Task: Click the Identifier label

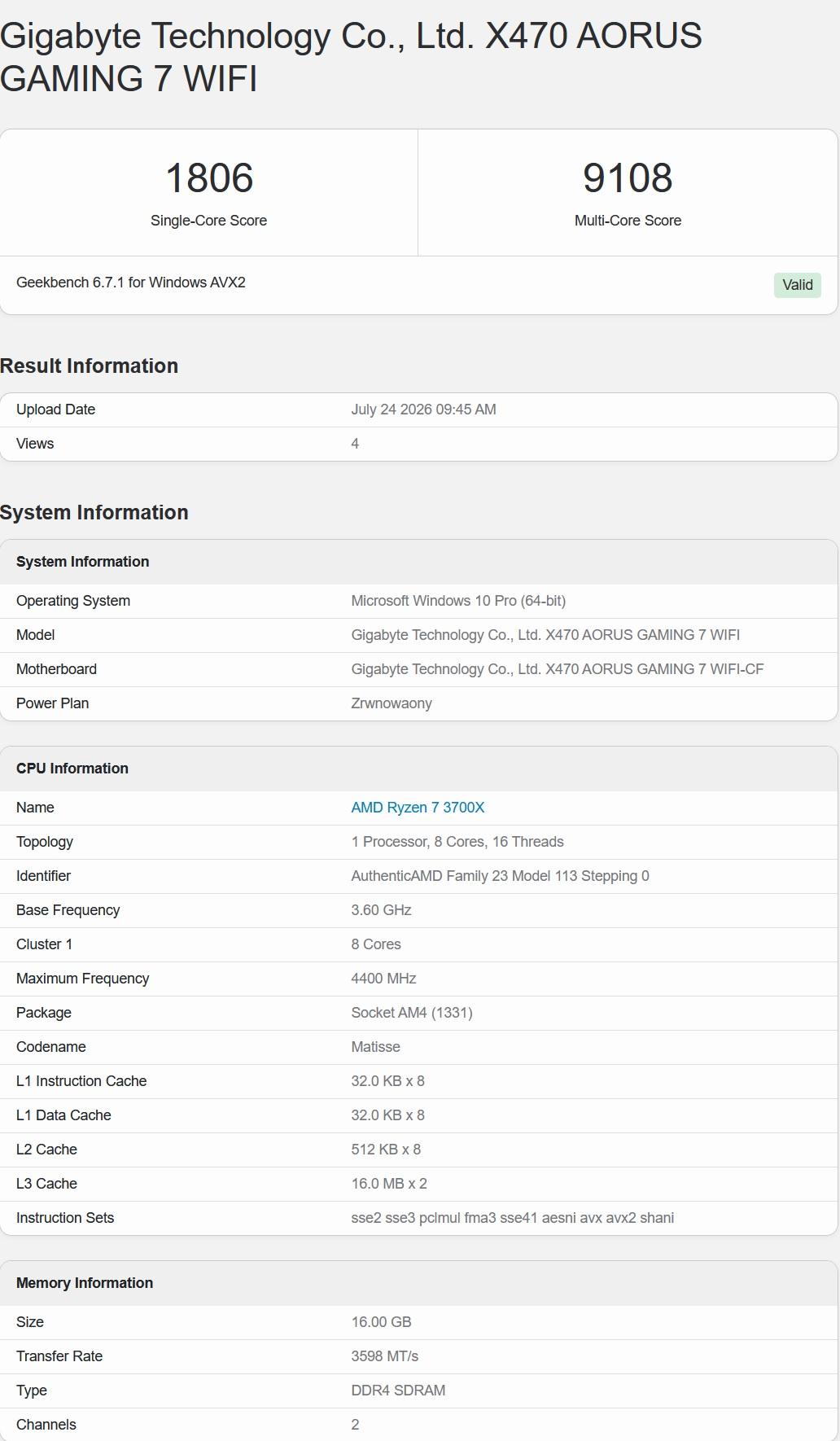Action: point(43,876)
